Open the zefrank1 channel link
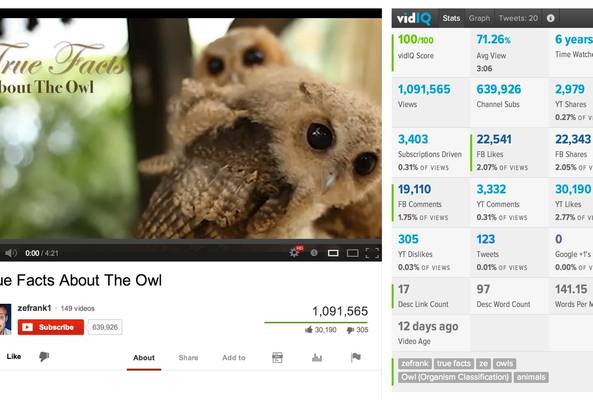 (x=34, y=308)
